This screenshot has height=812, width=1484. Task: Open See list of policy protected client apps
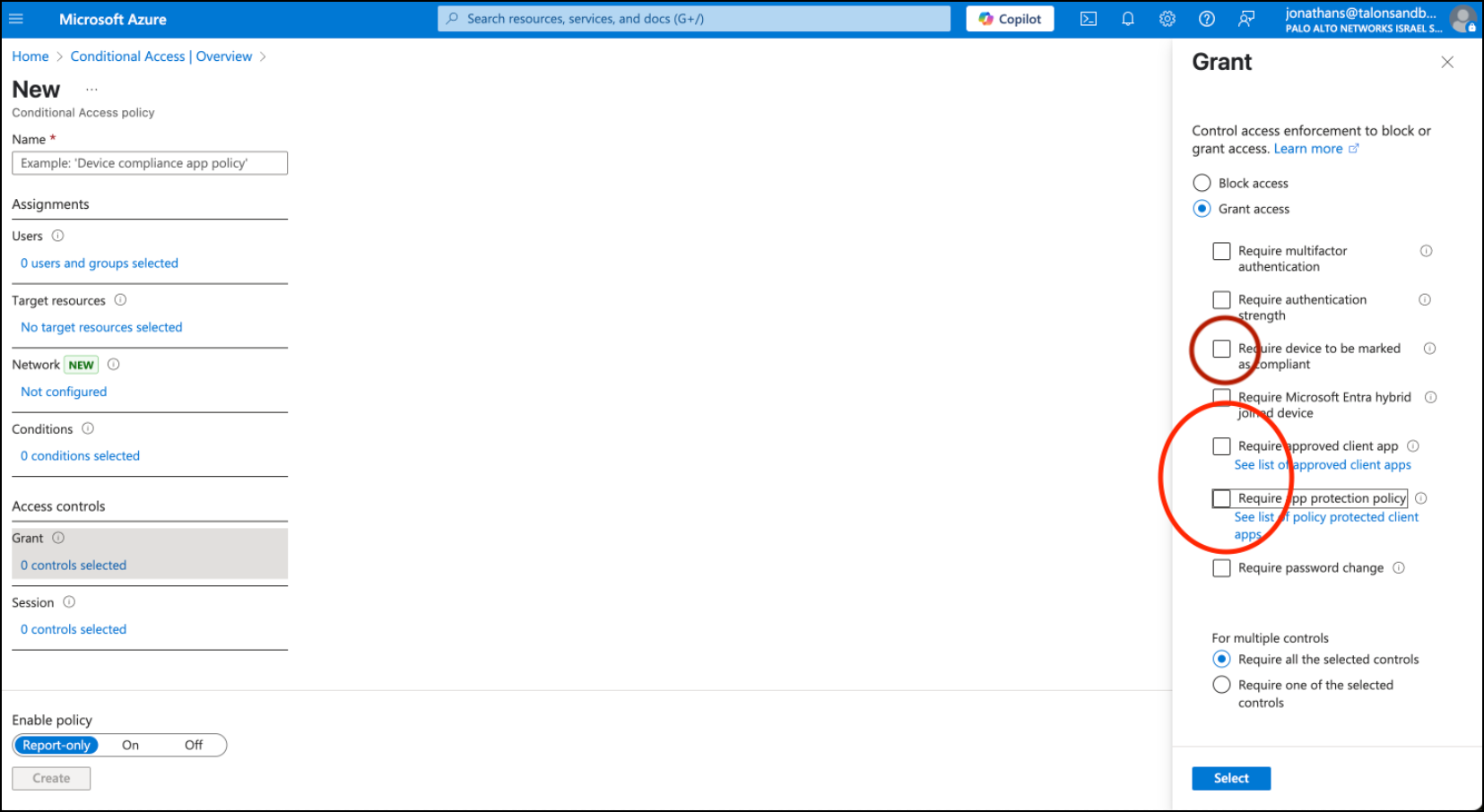[x=1326, y=526]
